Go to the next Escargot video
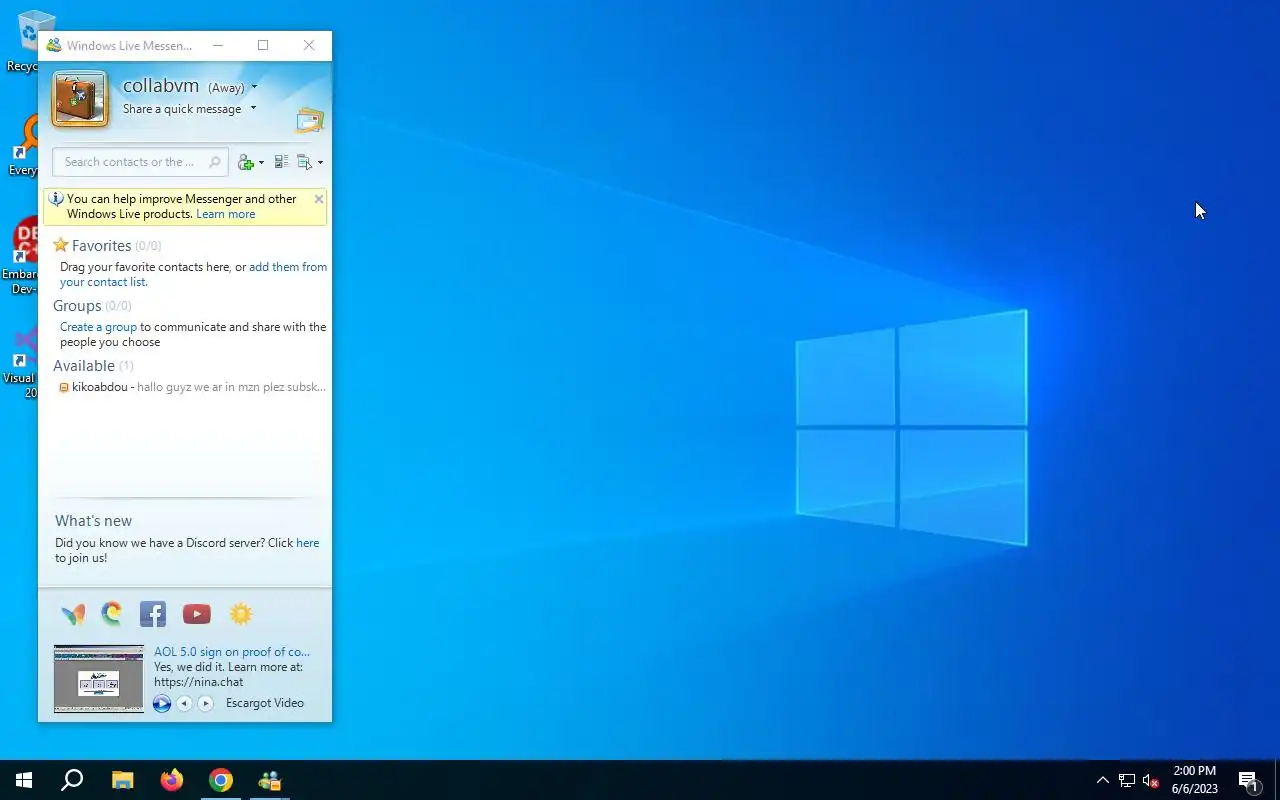Screen dimensions: 1280x800 click(205, 703)
